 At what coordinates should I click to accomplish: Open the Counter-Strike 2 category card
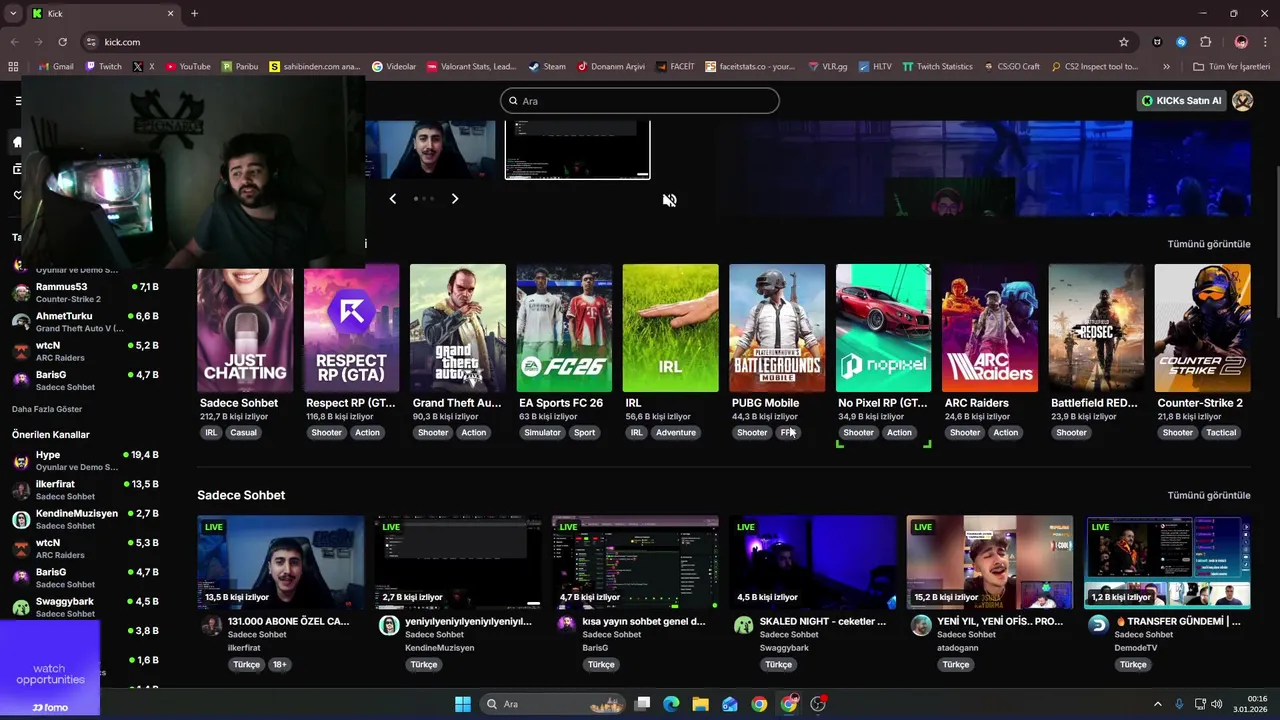pos(1202,328)
